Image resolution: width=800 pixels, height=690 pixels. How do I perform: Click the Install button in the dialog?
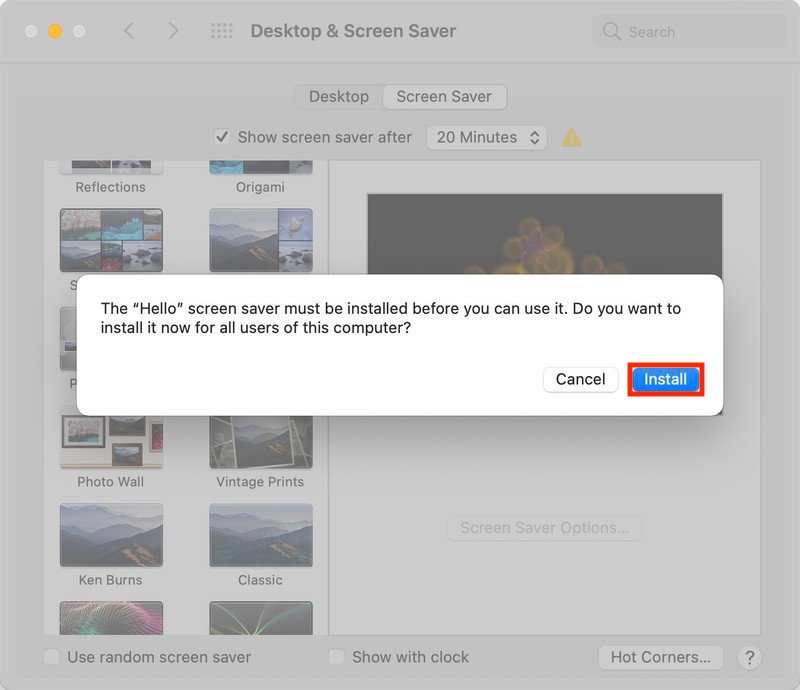point(665,379)
